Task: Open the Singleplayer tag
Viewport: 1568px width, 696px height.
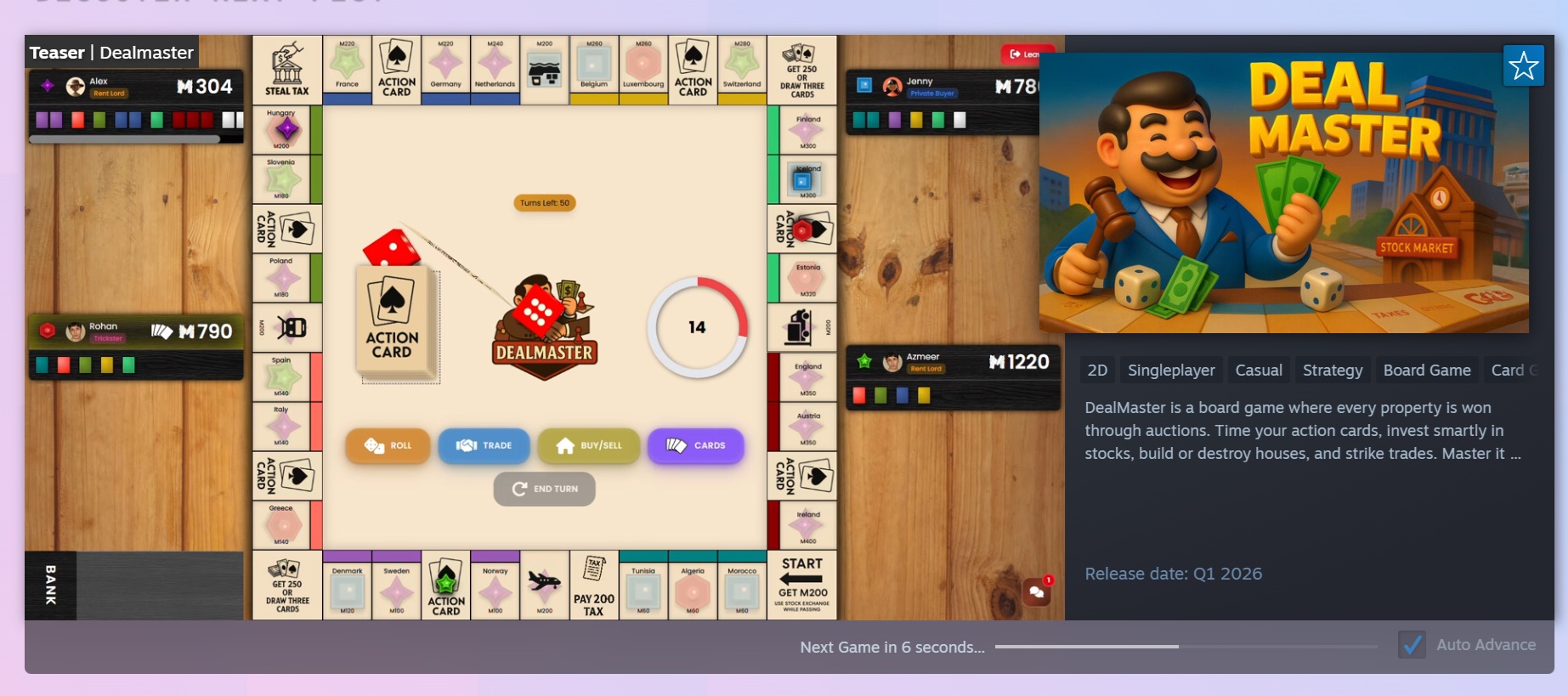Action: click(x=1171, y=371)
